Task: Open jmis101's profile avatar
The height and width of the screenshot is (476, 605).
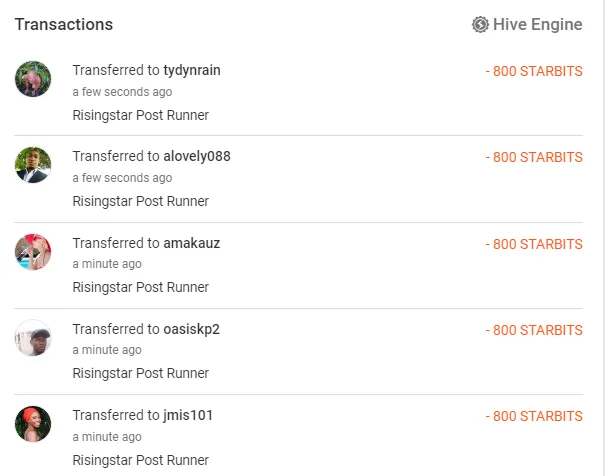Action: [33, 424]
